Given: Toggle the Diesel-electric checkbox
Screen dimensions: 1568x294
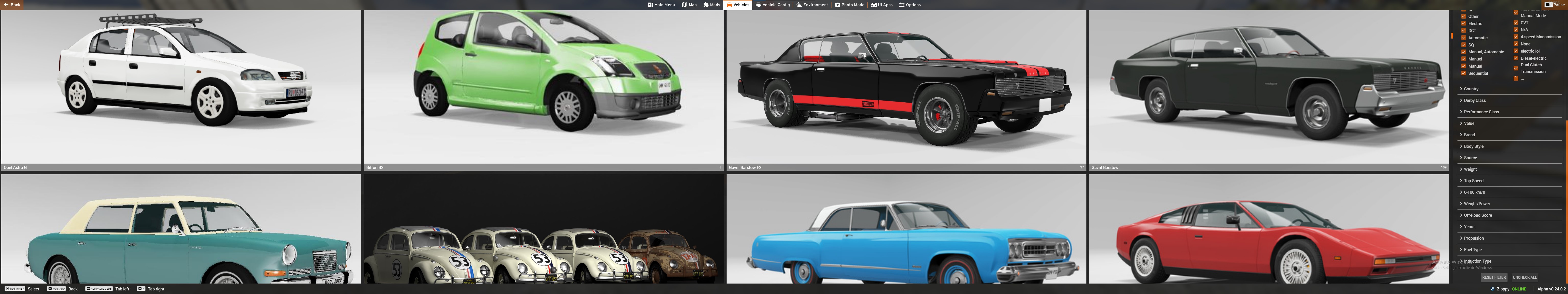Looking at the screenshot, I should point(1516,58).
